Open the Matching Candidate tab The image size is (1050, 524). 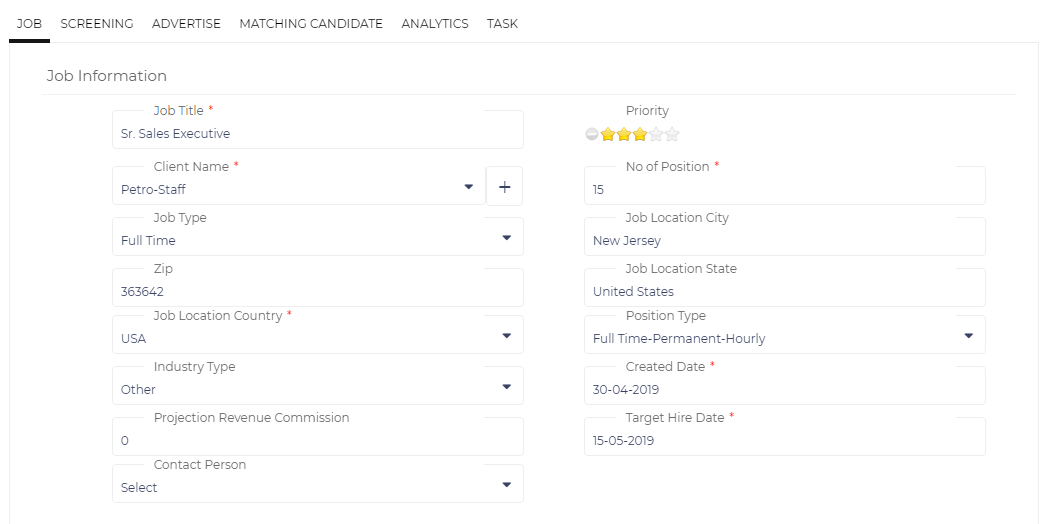click(x=311, y=23)
